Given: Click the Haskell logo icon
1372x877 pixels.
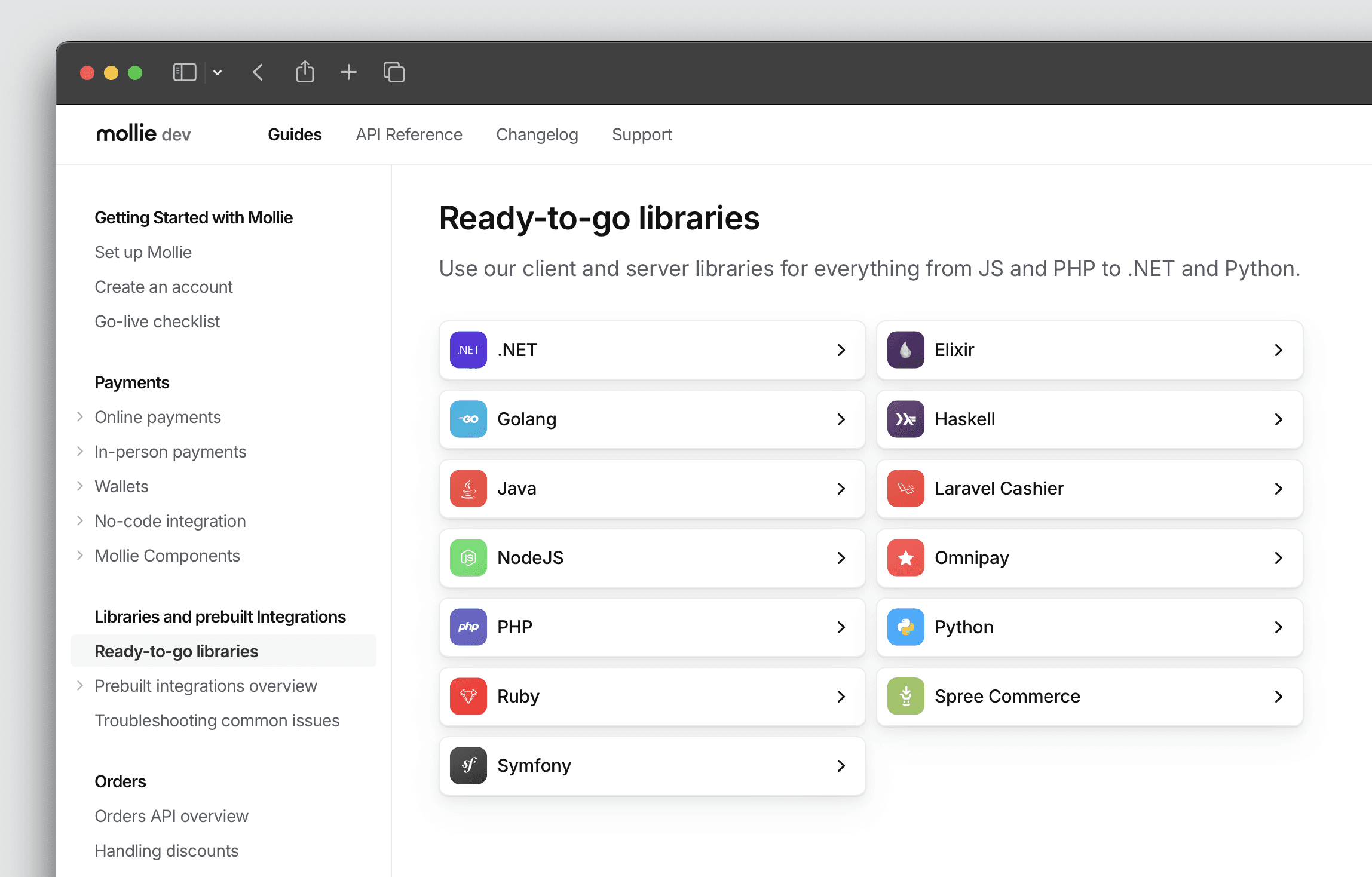Looking at the screenshot, I should click(x=905, y=419).
